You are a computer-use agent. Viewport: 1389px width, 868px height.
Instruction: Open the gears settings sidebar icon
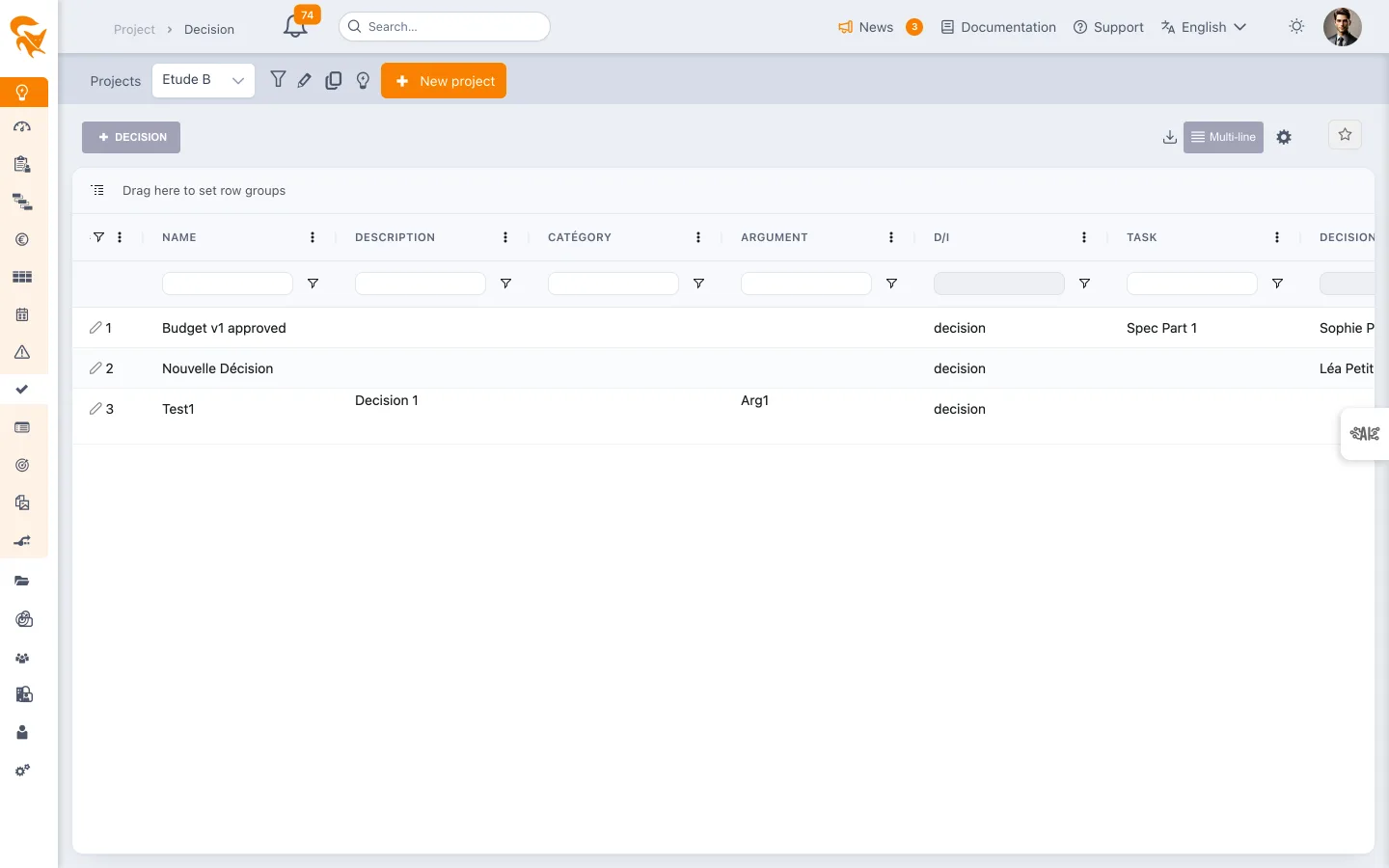tap(22, 771)
